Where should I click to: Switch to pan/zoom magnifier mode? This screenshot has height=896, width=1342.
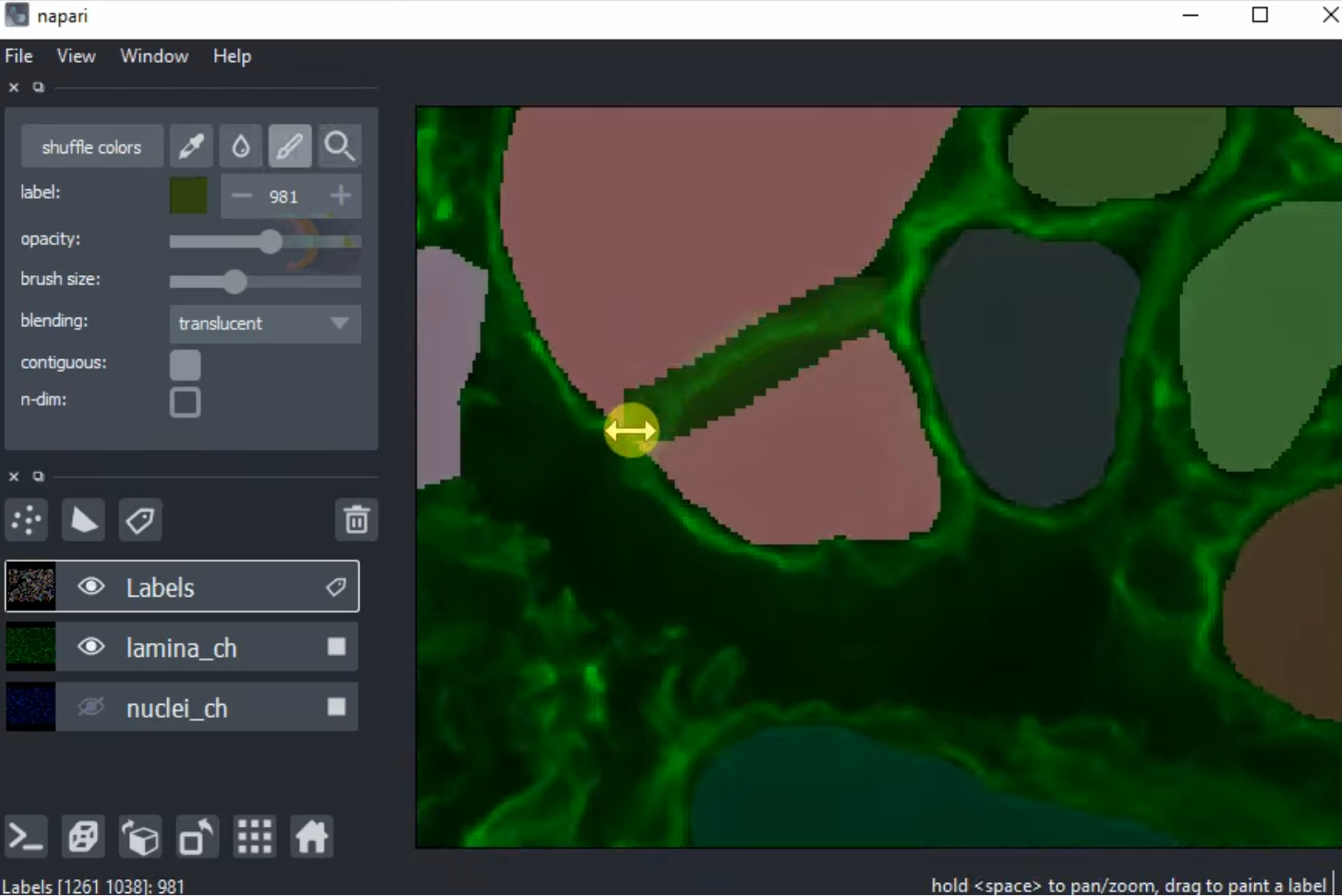(x=339, y=146)
